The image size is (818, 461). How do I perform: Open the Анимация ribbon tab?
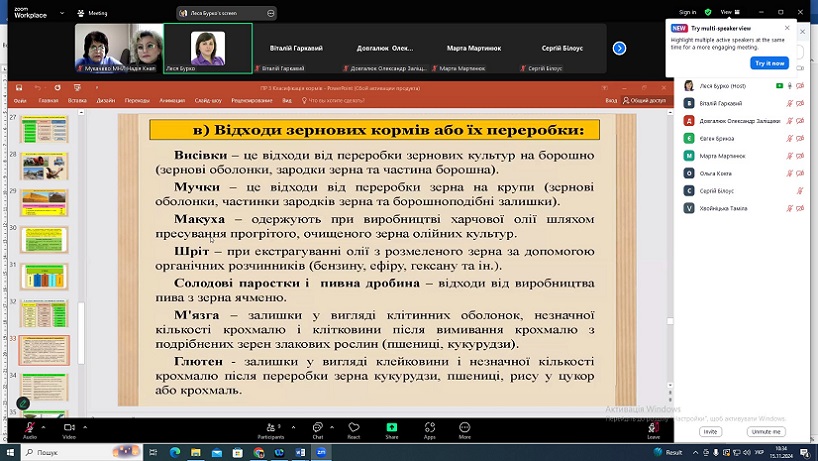[x=172, y=101]
